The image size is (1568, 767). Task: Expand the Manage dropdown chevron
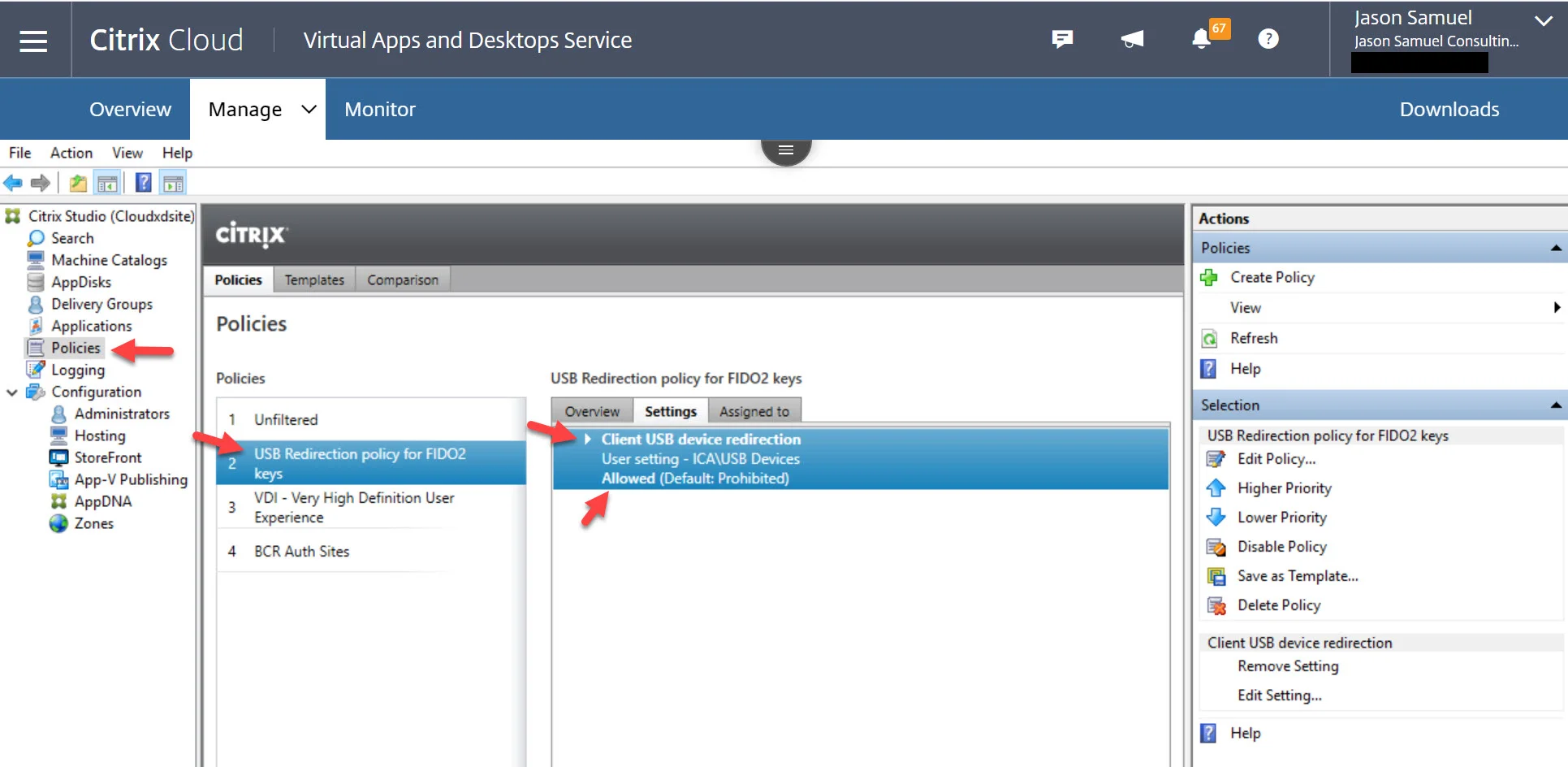[309, 109]
